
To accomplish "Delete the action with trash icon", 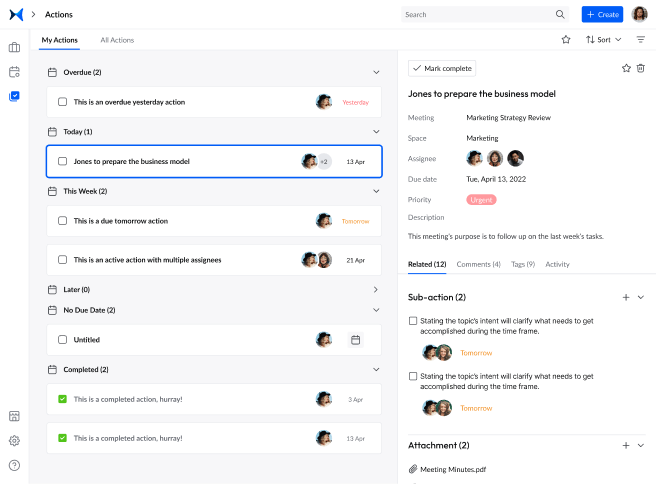I will (x=641, y=68).
